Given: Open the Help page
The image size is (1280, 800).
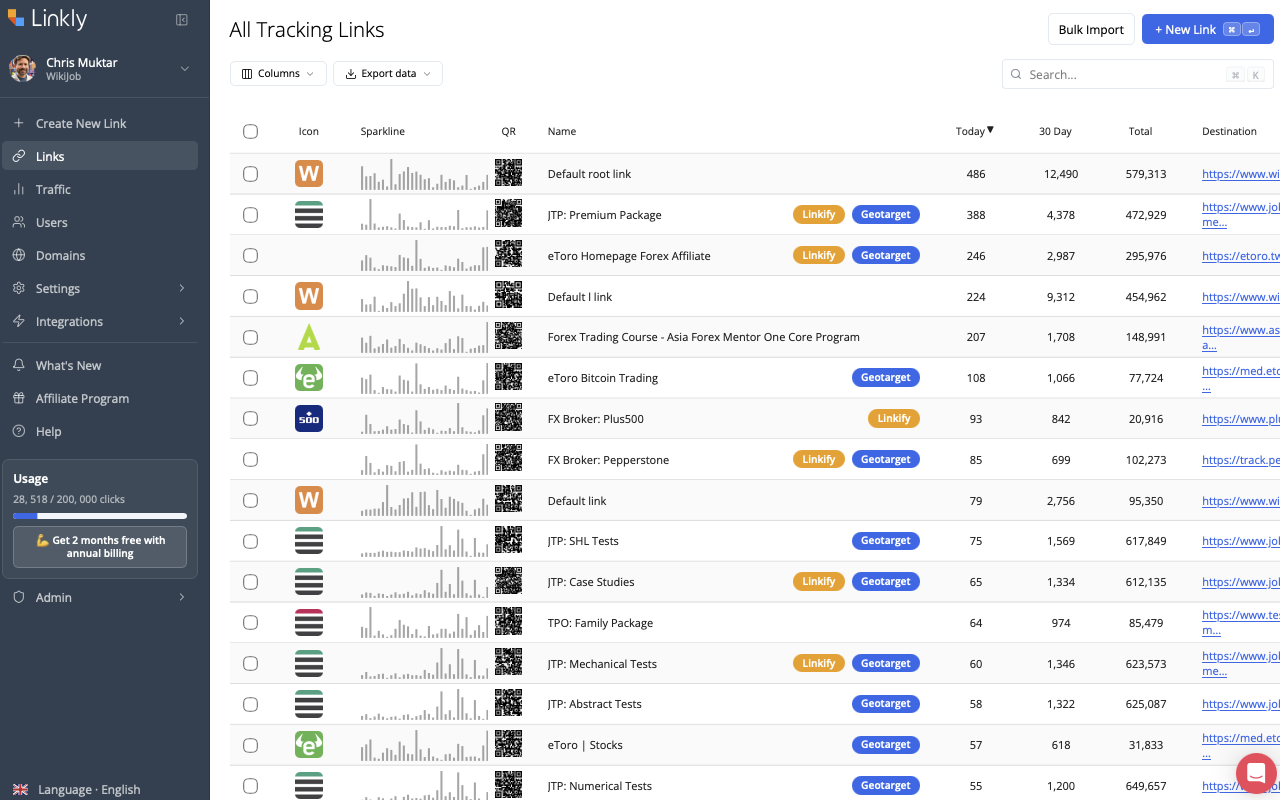Looking at the screenshot, I should pos(100,431).
